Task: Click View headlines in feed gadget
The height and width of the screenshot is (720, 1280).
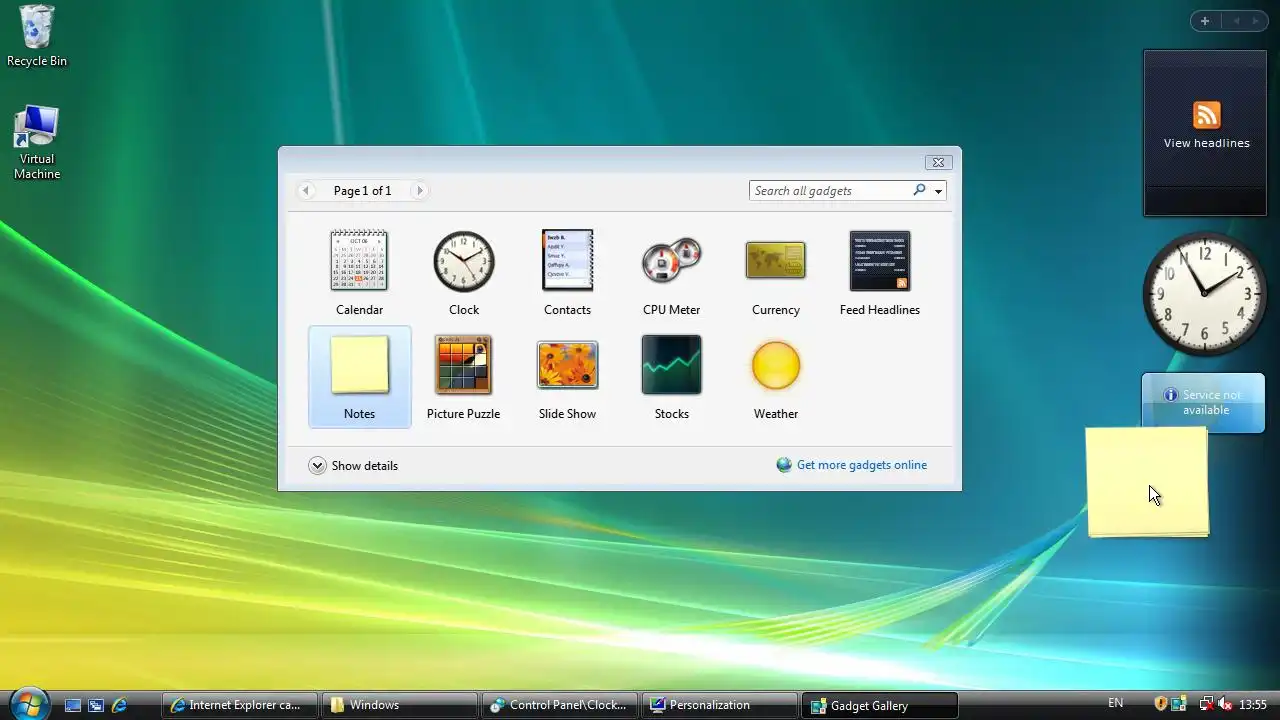Action: point(1206,143)
